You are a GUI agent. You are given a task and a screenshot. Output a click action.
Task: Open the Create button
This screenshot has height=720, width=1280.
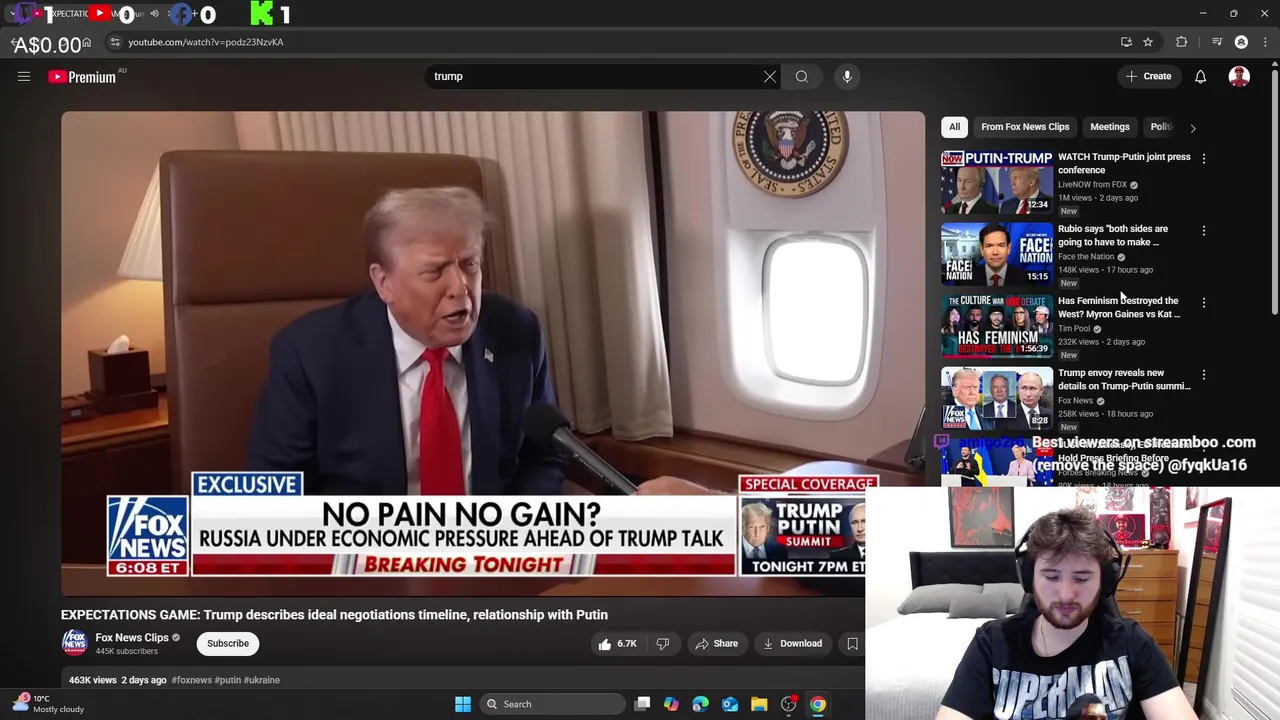tap(1149, 77)
